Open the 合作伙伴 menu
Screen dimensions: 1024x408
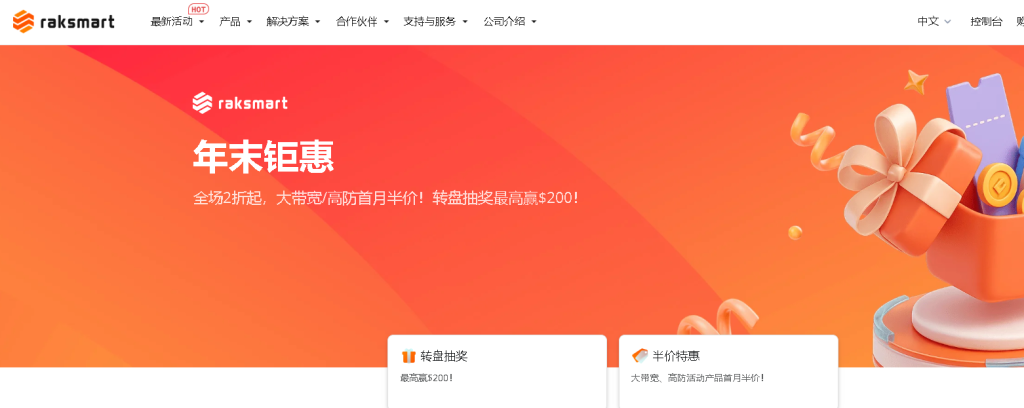pyautogui.click(x=362, y=22)
